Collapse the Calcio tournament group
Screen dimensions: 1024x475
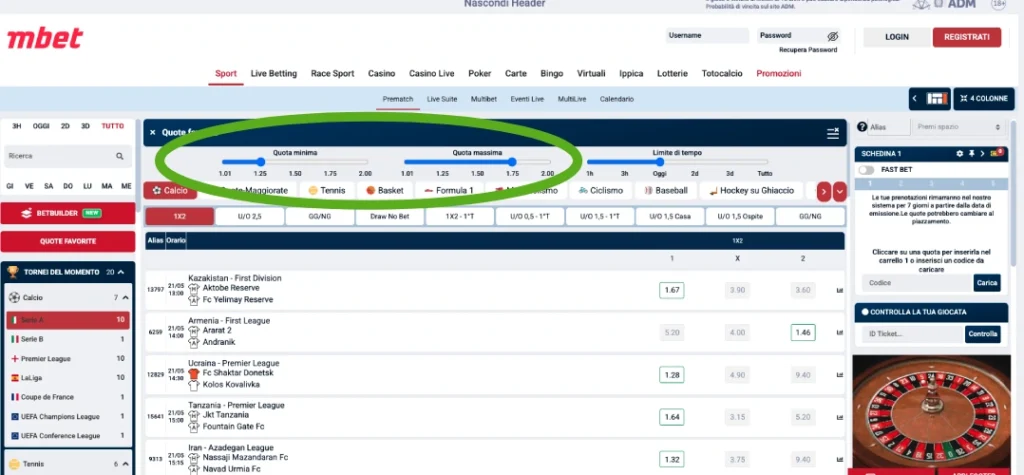click(125, 298)
